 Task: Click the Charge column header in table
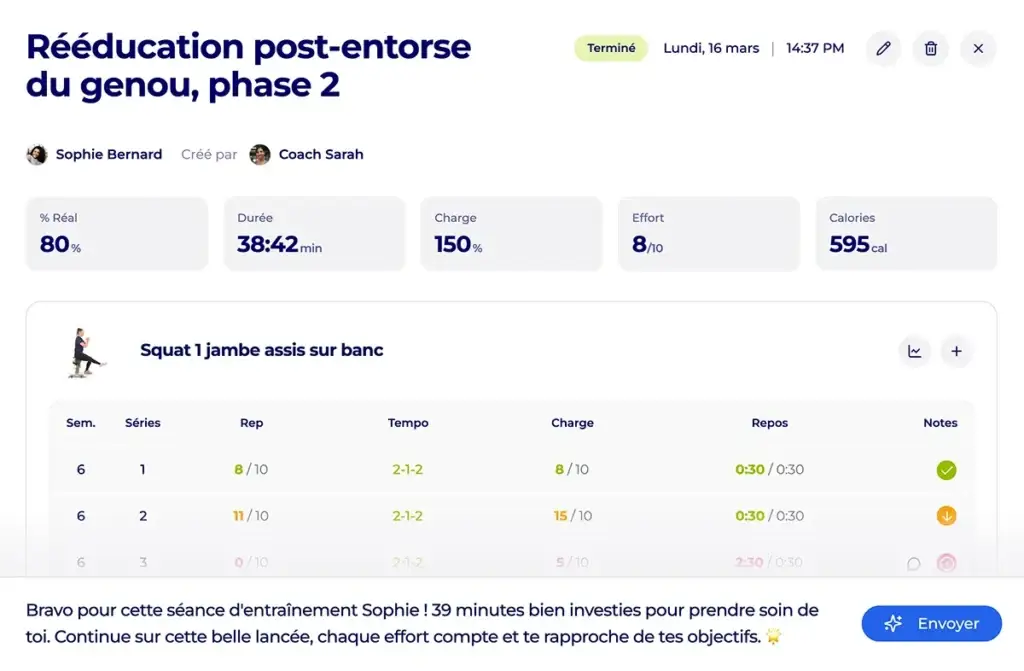pos(572,423)
